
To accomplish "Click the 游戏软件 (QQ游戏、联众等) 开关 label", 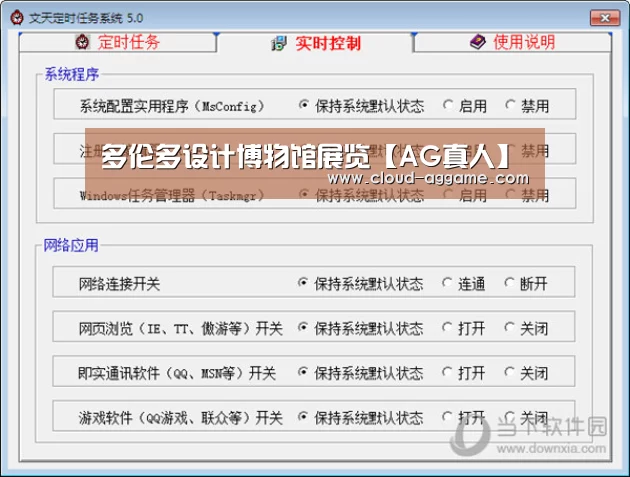I will (x=181, y=418).
